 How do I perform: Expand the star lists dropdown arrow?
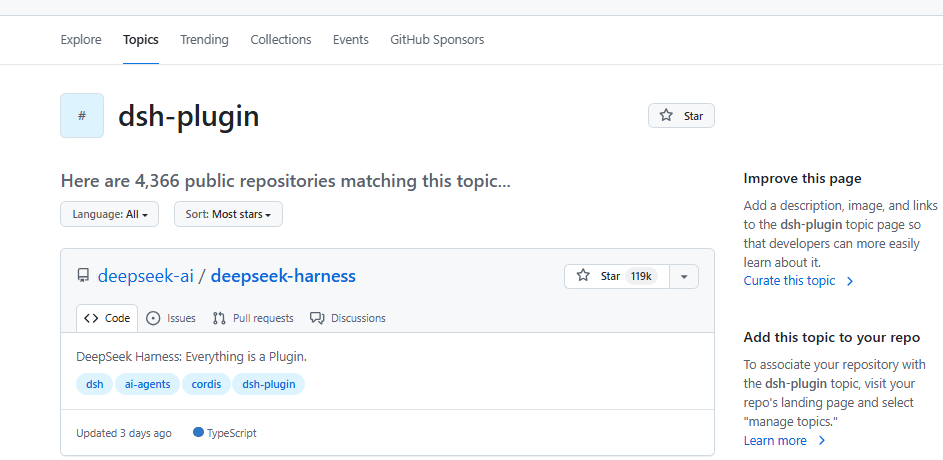[x=684, y=277]
